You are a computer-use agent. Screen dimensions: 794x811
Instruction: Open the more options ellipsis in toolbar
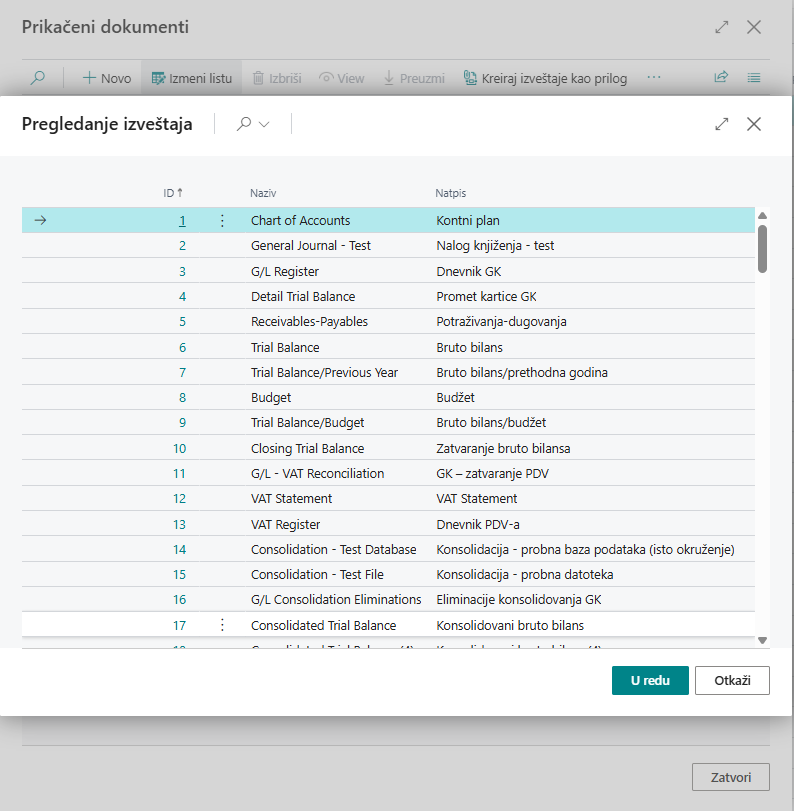tap(654, 78)
